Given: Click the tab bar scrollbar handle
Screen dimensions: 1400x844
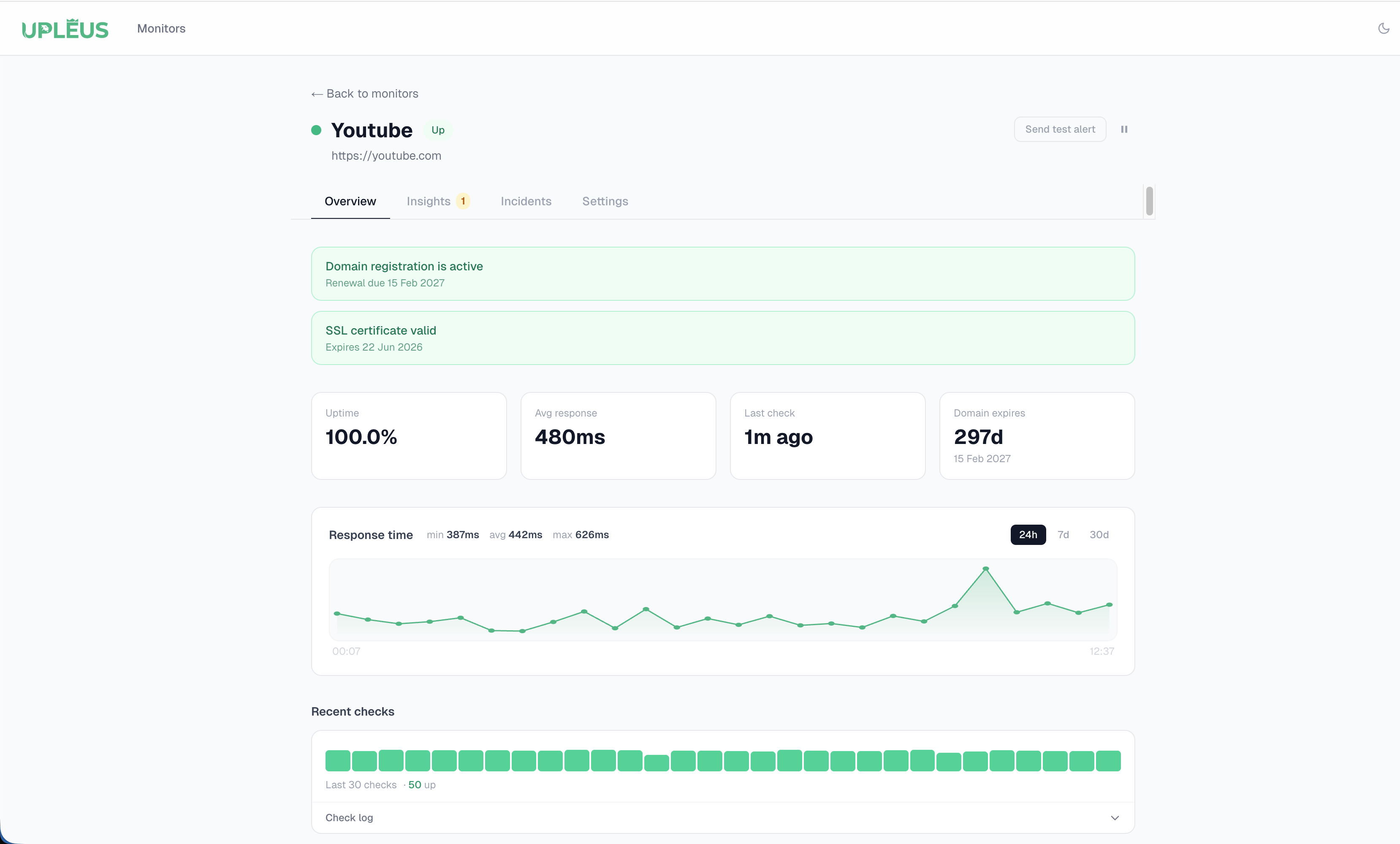Looking at the screenshot, I should [x=1149, y=201].
